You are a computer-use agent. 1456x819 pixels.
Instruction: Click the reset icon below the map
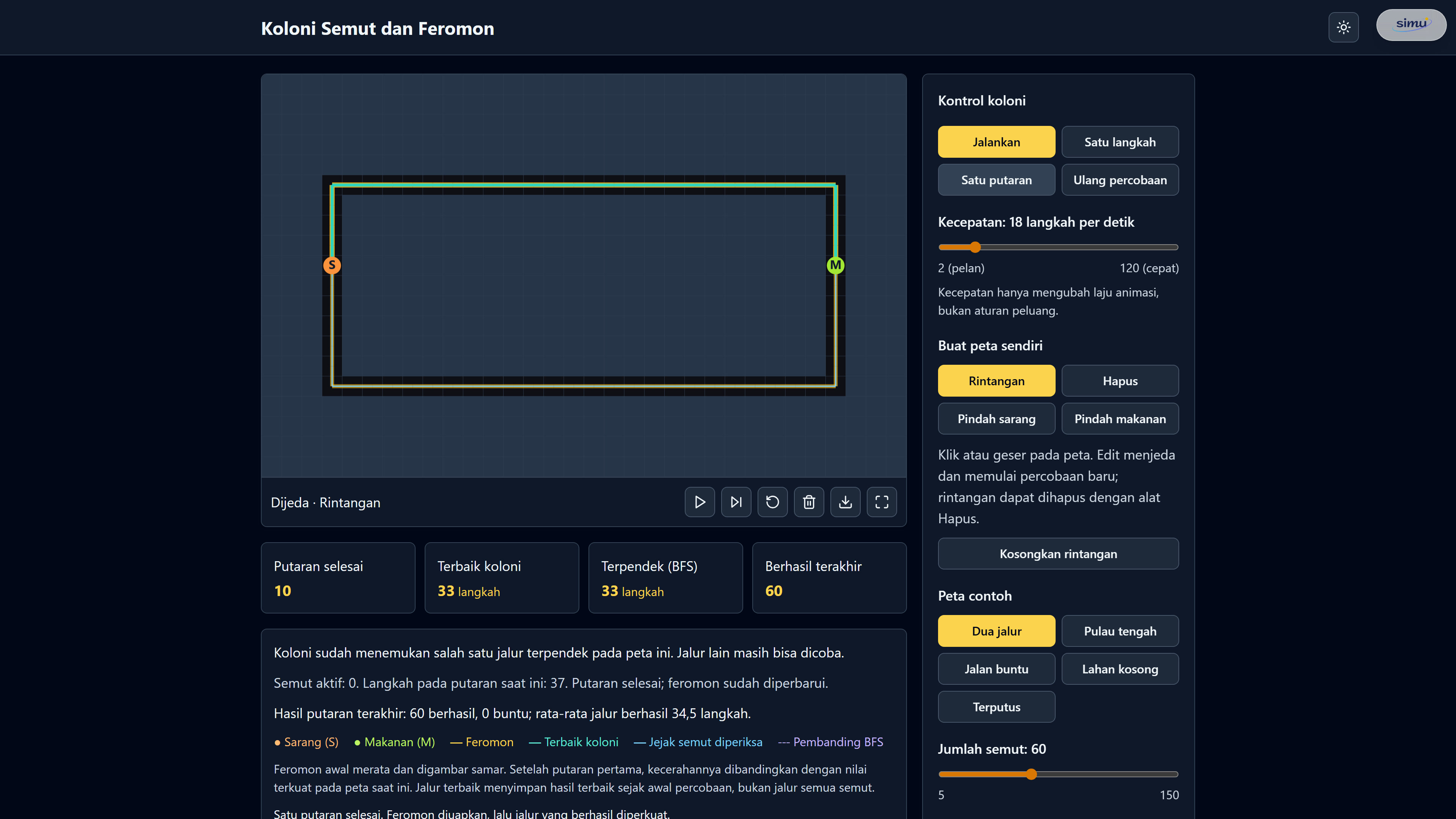773,502
